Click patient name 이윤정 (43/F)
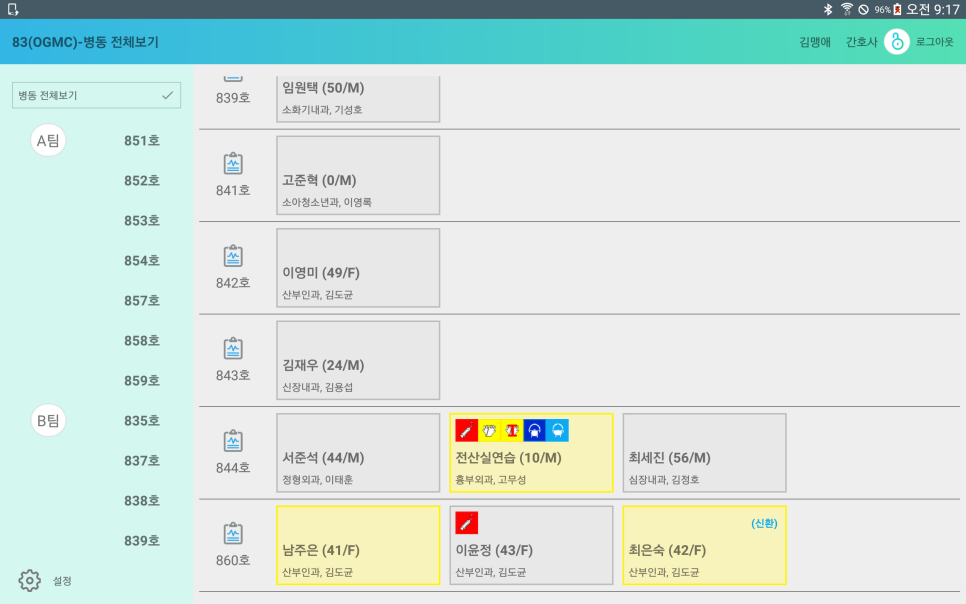Viewport: 966px width, 604px height. [494, 550]
